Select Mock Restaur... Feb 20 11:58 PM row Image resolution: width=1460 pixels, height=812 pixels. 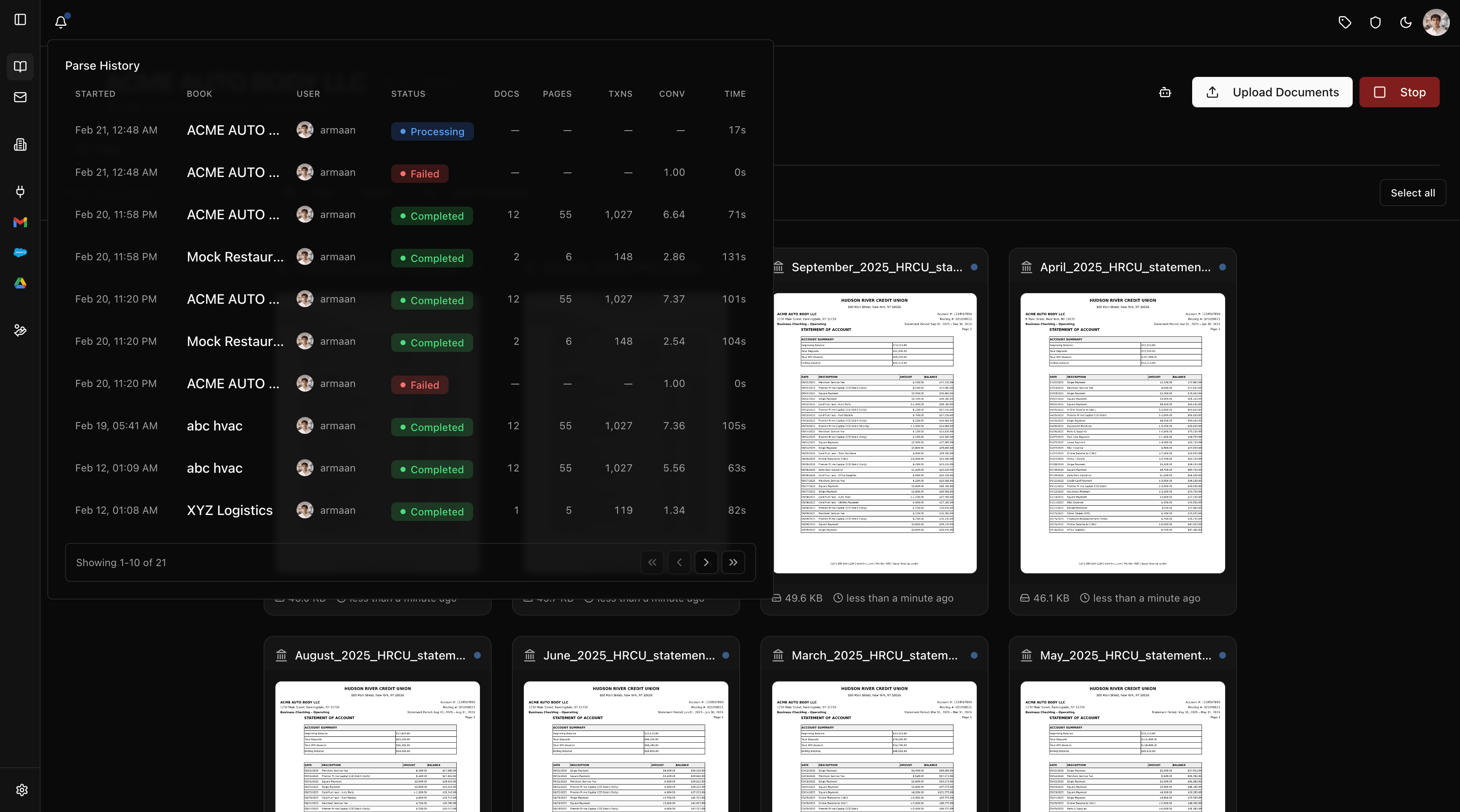click(410, 257)
